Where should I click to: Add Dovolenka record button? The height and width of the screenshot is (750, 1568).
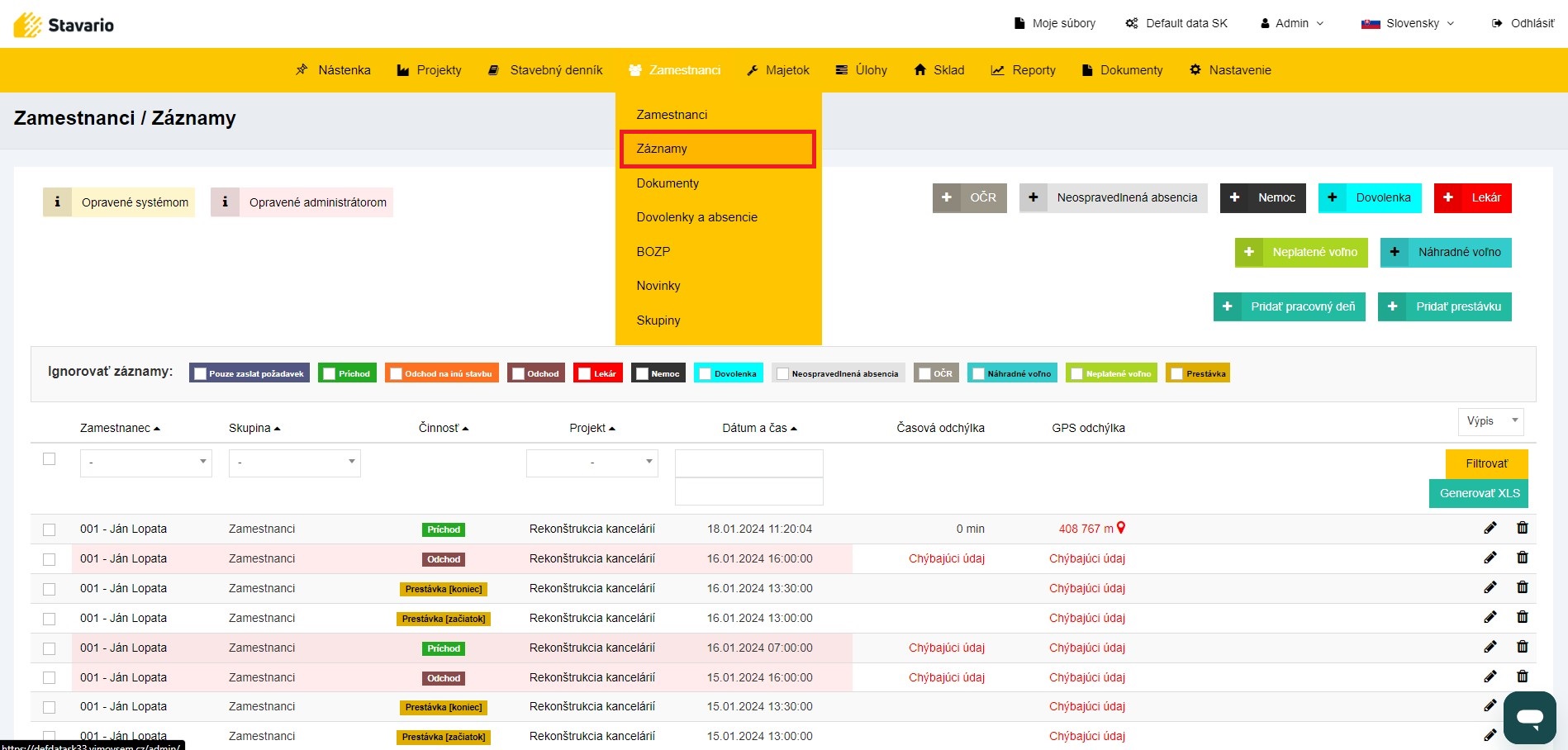point(1370,197)
